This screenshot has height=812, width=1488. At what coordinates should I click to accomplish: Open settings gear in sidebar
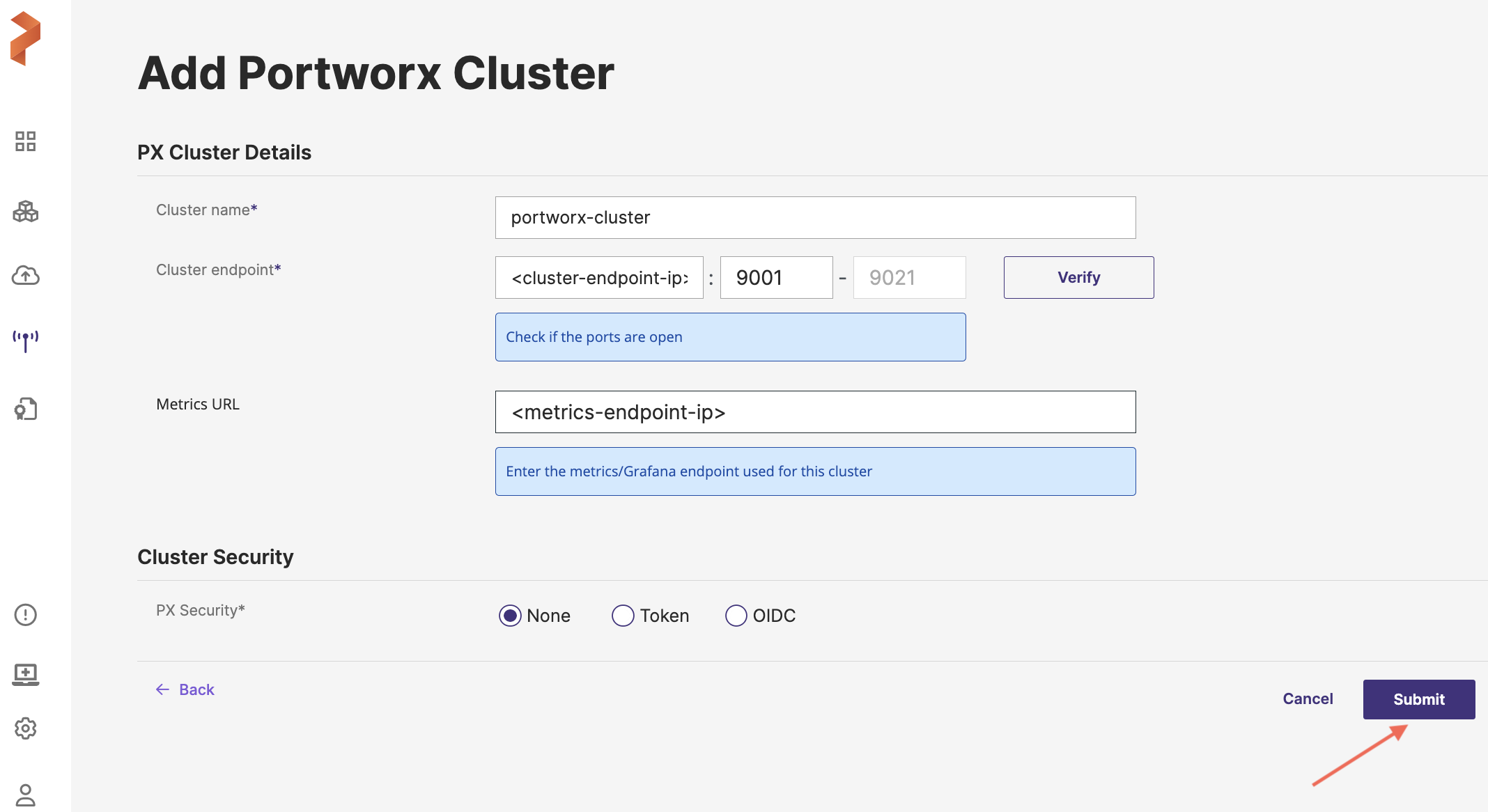pos(26,728)
